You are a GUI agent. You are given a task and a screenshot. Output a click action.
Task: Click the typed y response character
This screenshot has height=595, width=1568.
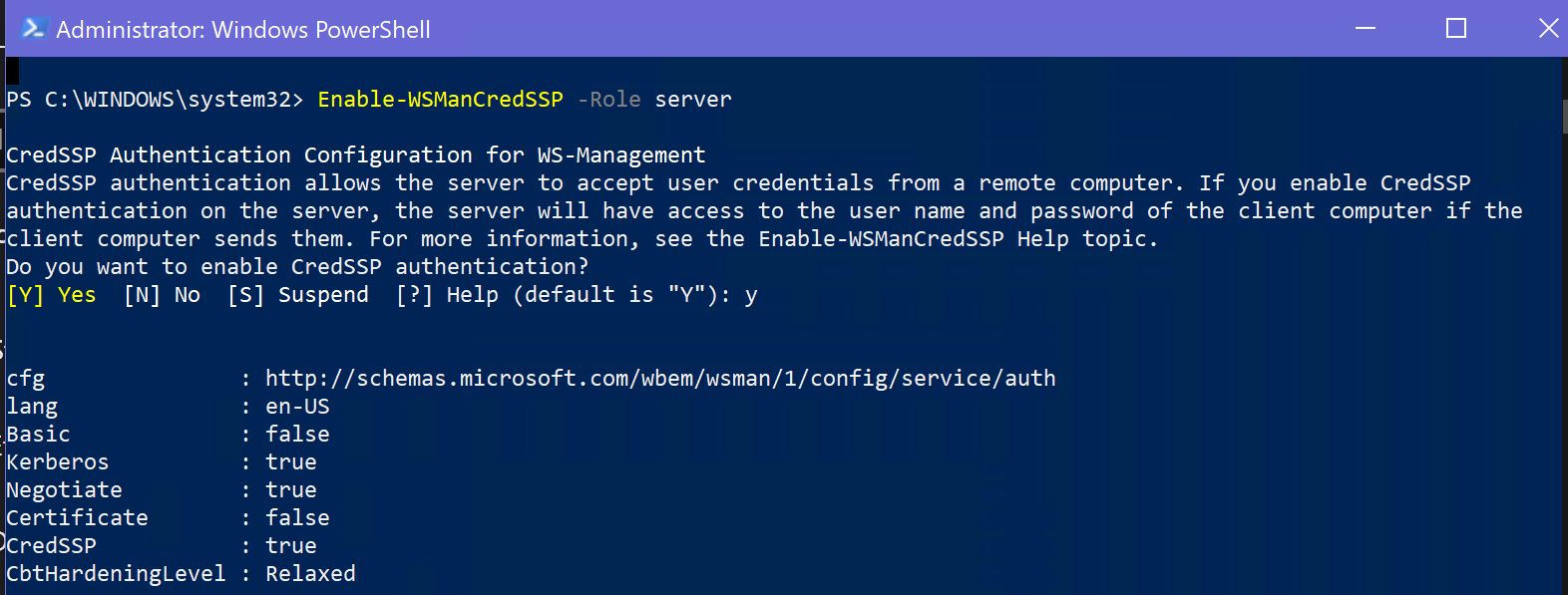point(753,294)
